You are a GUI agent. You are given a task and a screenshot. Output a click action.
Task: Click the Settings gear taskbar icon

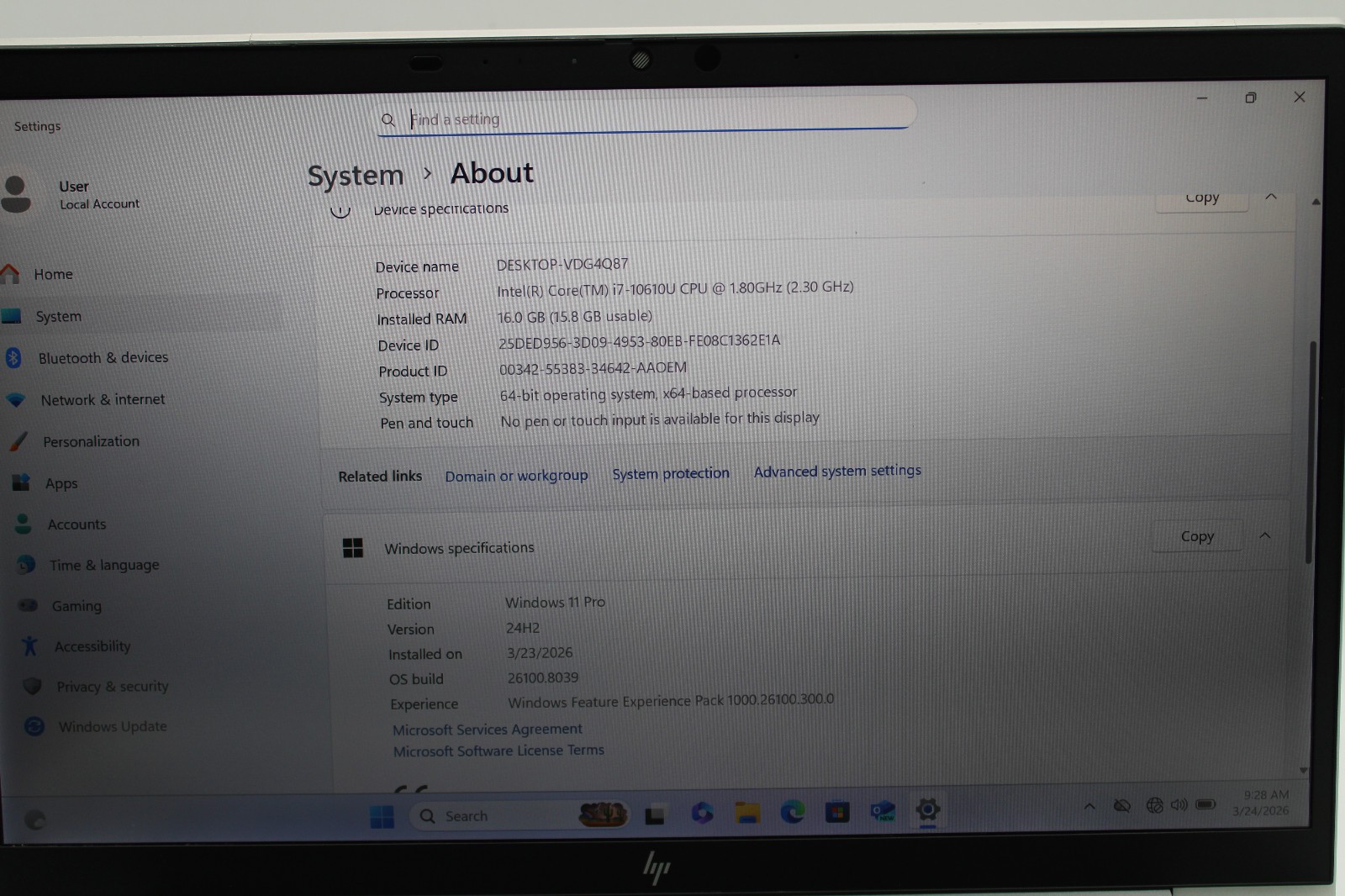click(928, 810)
